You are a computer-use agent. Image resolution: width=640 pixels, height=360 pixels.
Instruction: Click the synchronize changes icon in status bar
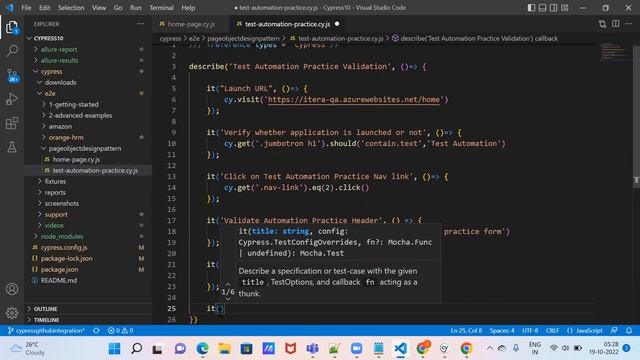pyautogui.click(x=96, y=331)
